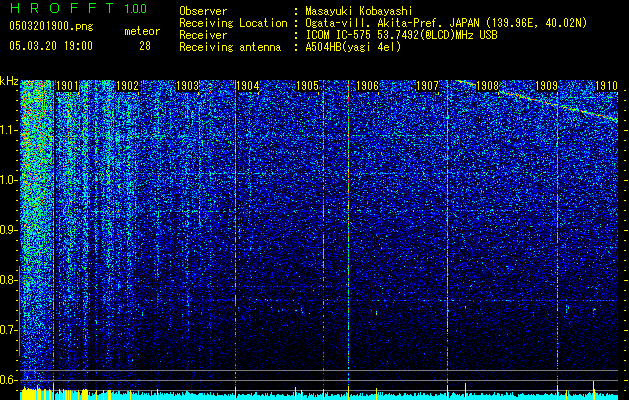
Task: Click the meteor count 28
Action: [145, 46]
